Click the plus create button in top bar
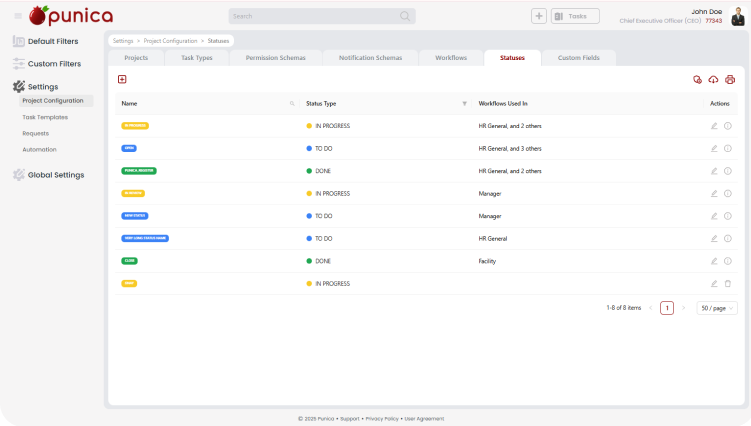751x426 pixels. 539,16
